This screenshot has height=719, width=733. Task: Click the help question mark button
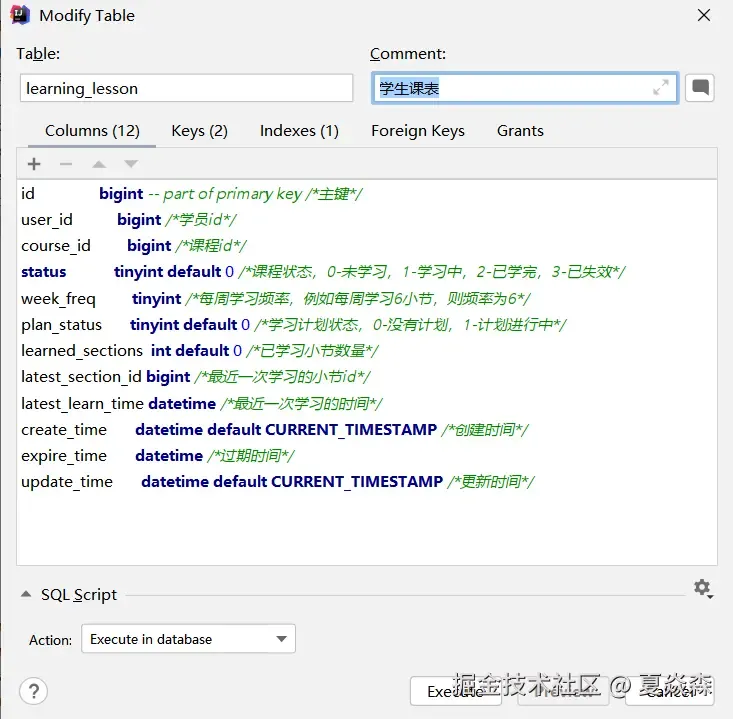point(34,691)
